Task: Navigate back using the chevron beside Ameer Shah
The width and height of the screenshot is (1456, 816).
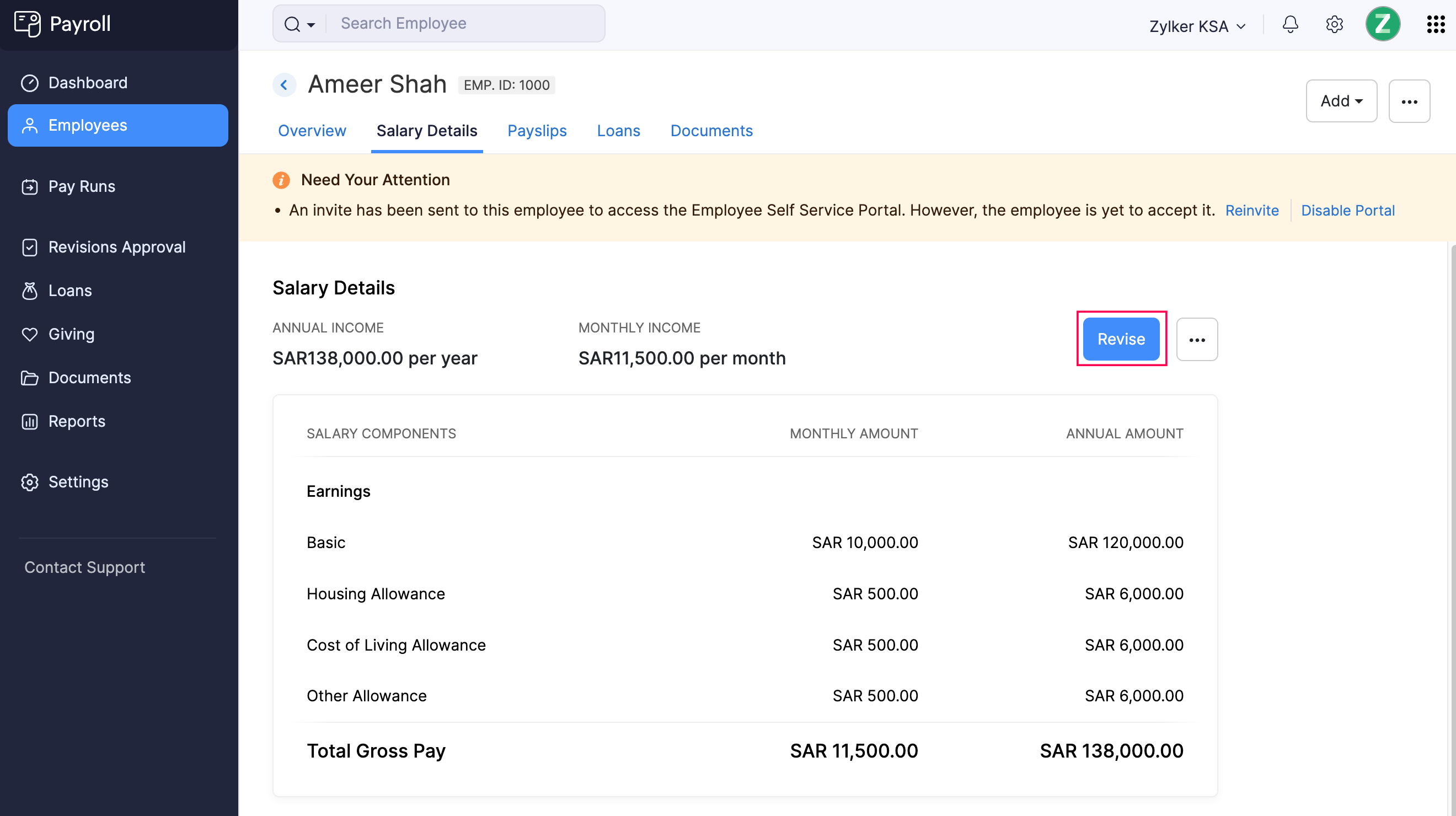Action: coord(284,84)
